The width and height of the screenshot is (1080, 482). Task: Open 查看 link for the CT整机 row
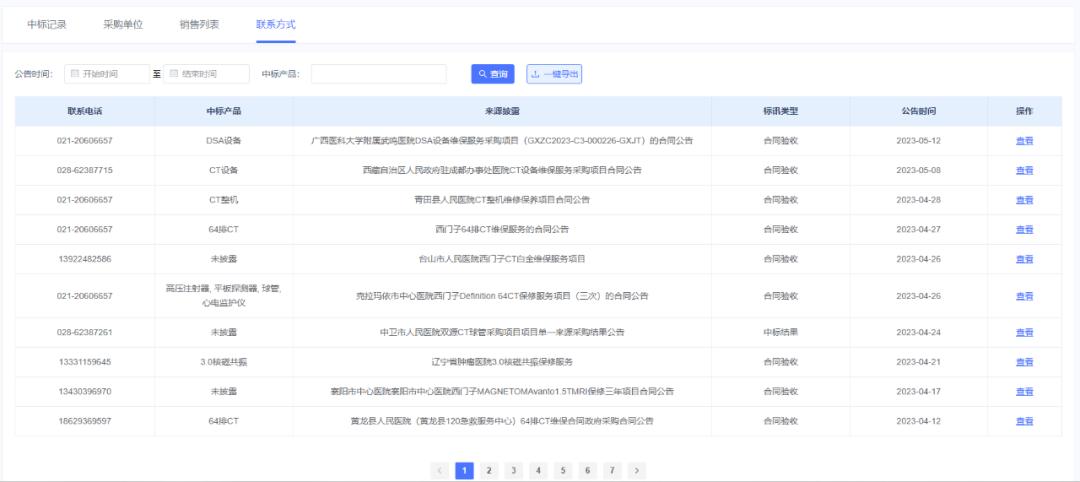(1024, 200)
